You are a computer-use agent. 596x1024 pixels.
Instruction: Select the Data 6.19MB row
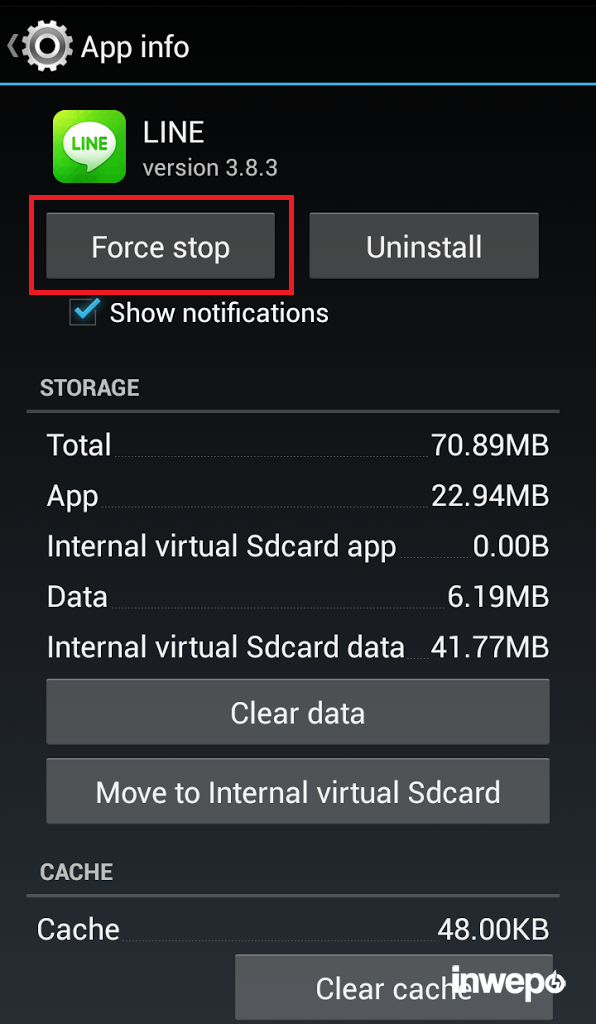point(298,596)
